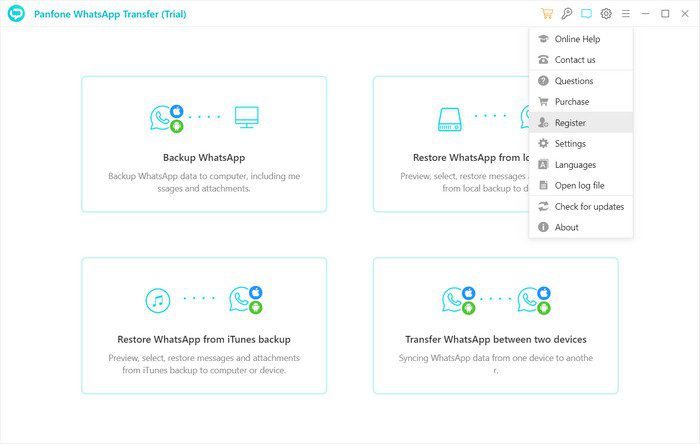The height and width of the screenshot is (444, 700).
Task: Click the settings gear icon in title bar
Action: pos(606,14)
